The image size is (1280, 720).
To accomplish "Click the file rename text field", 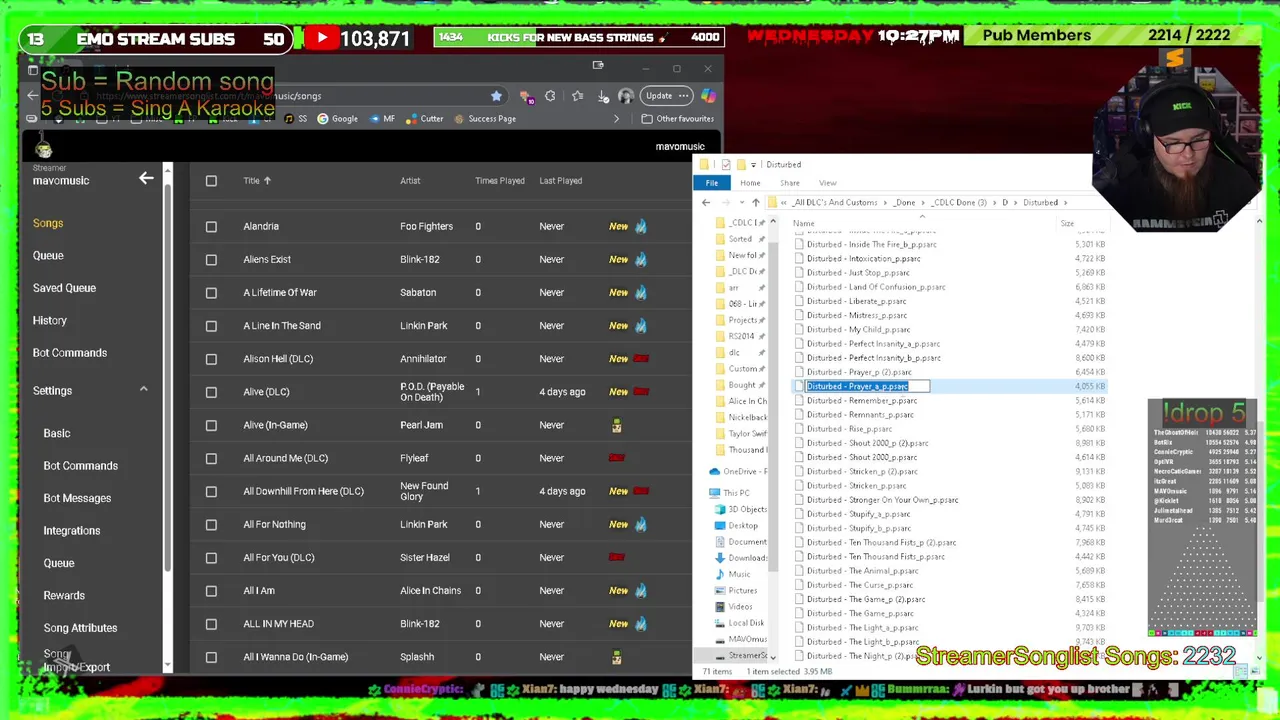I will [868, 386].
